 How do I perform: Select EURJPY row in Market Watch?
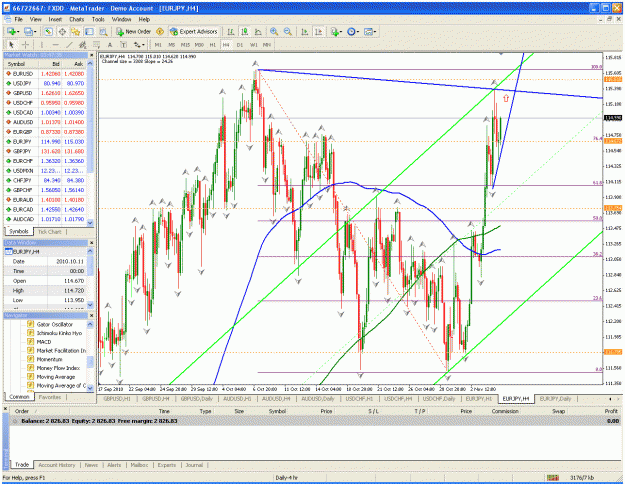pos(45,142)
